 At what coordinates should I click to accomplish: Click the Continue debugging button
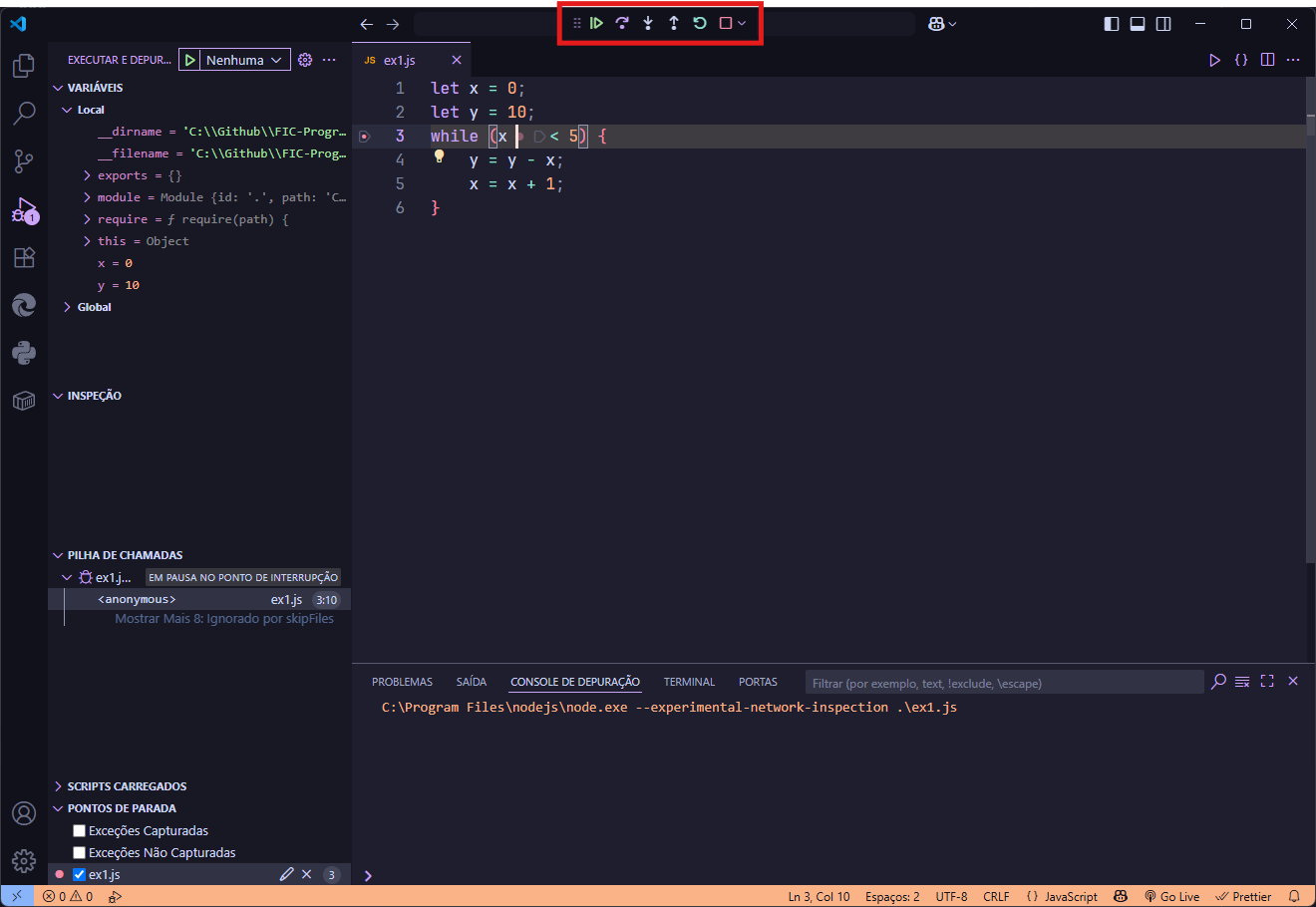[596, 23]
